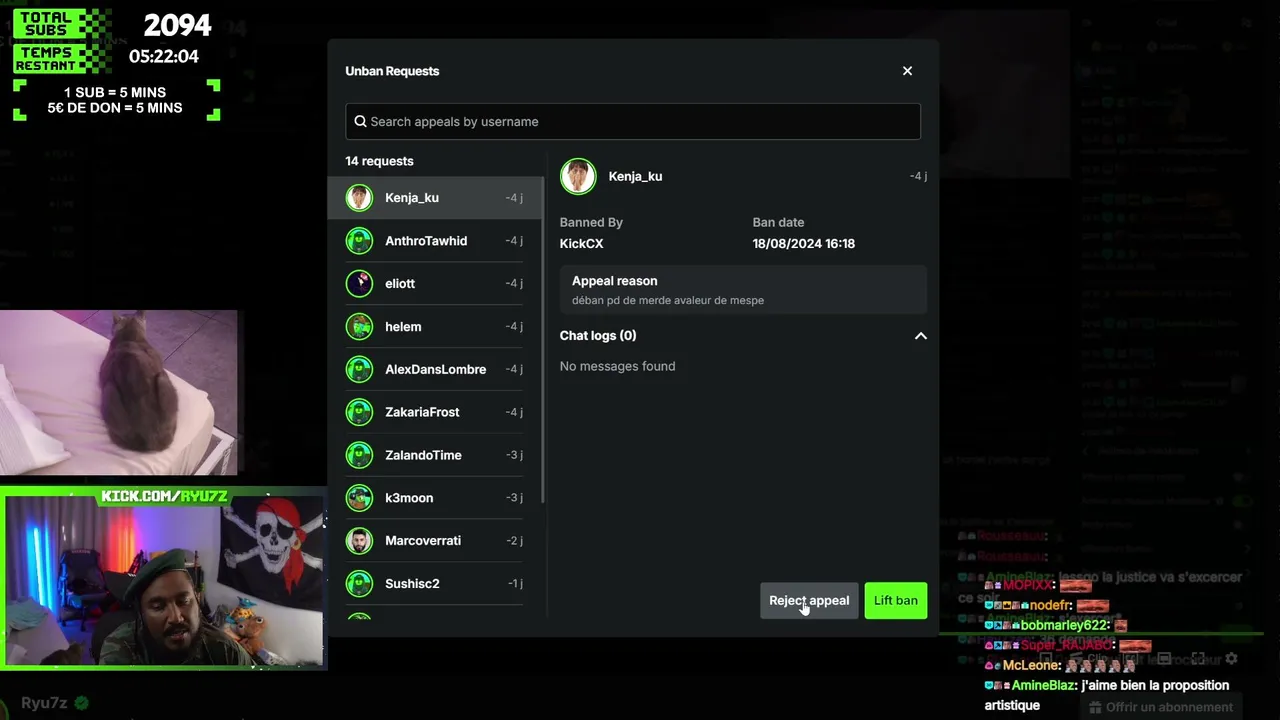1280x720 pixels.
Task: Click Marcoverrati's avatar icon
Action: click(x=359, y=541)
